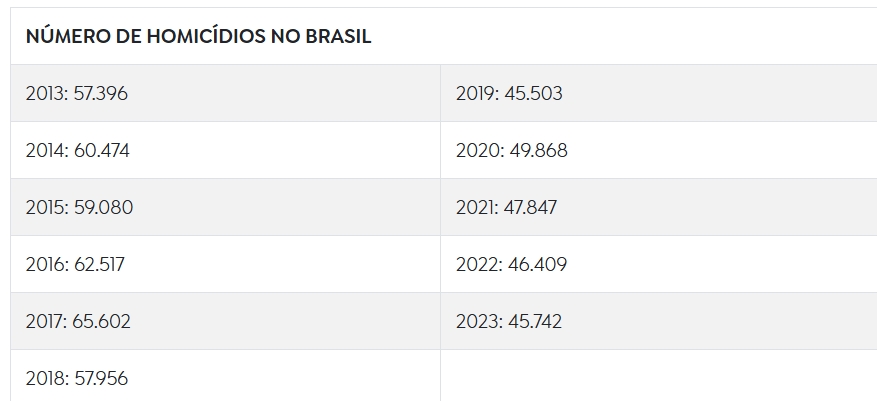Select the 2018: 57.956 cell
Viewport: 877px width, 401px height.
(225, 375)
